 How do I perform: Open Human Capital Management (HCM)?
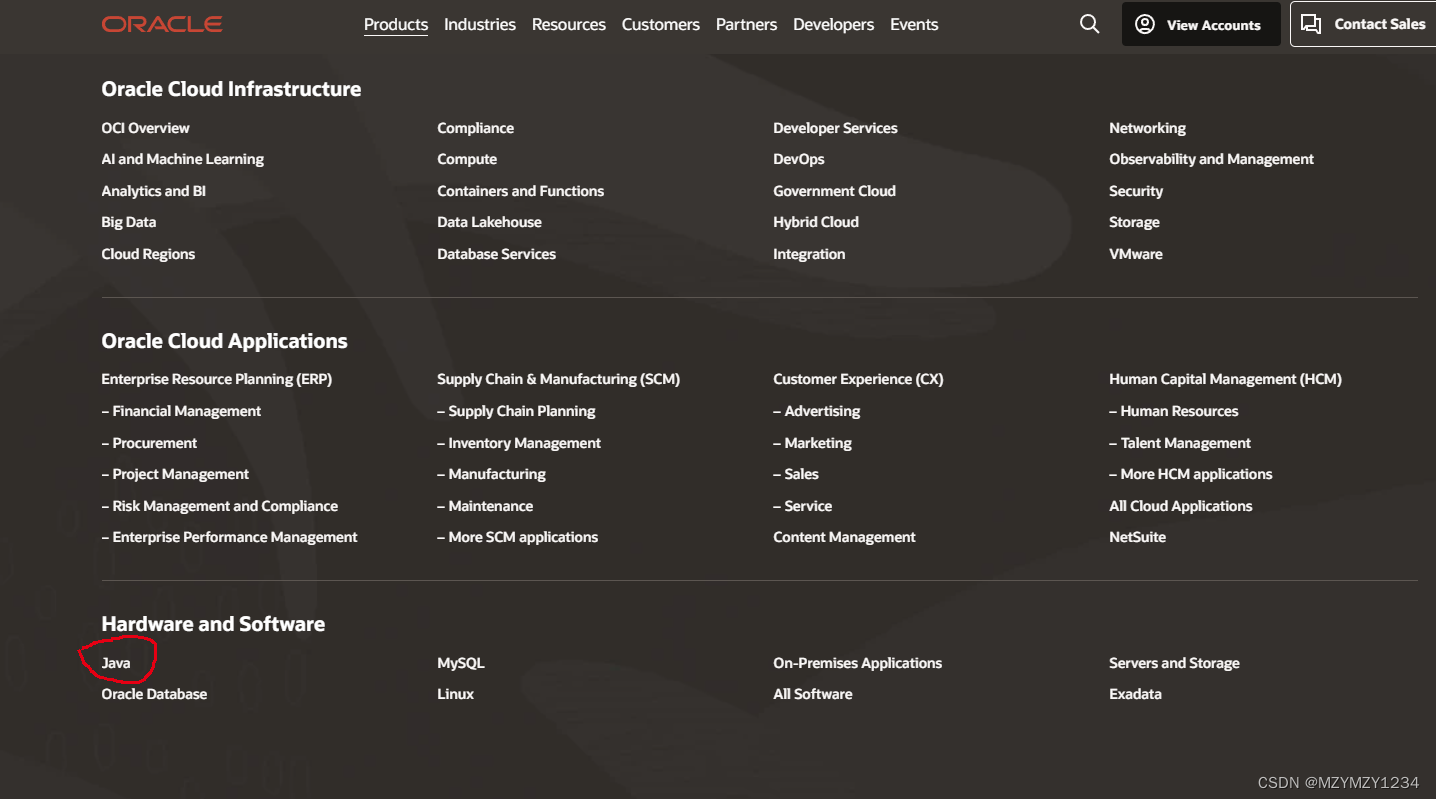pos(1226,379)
